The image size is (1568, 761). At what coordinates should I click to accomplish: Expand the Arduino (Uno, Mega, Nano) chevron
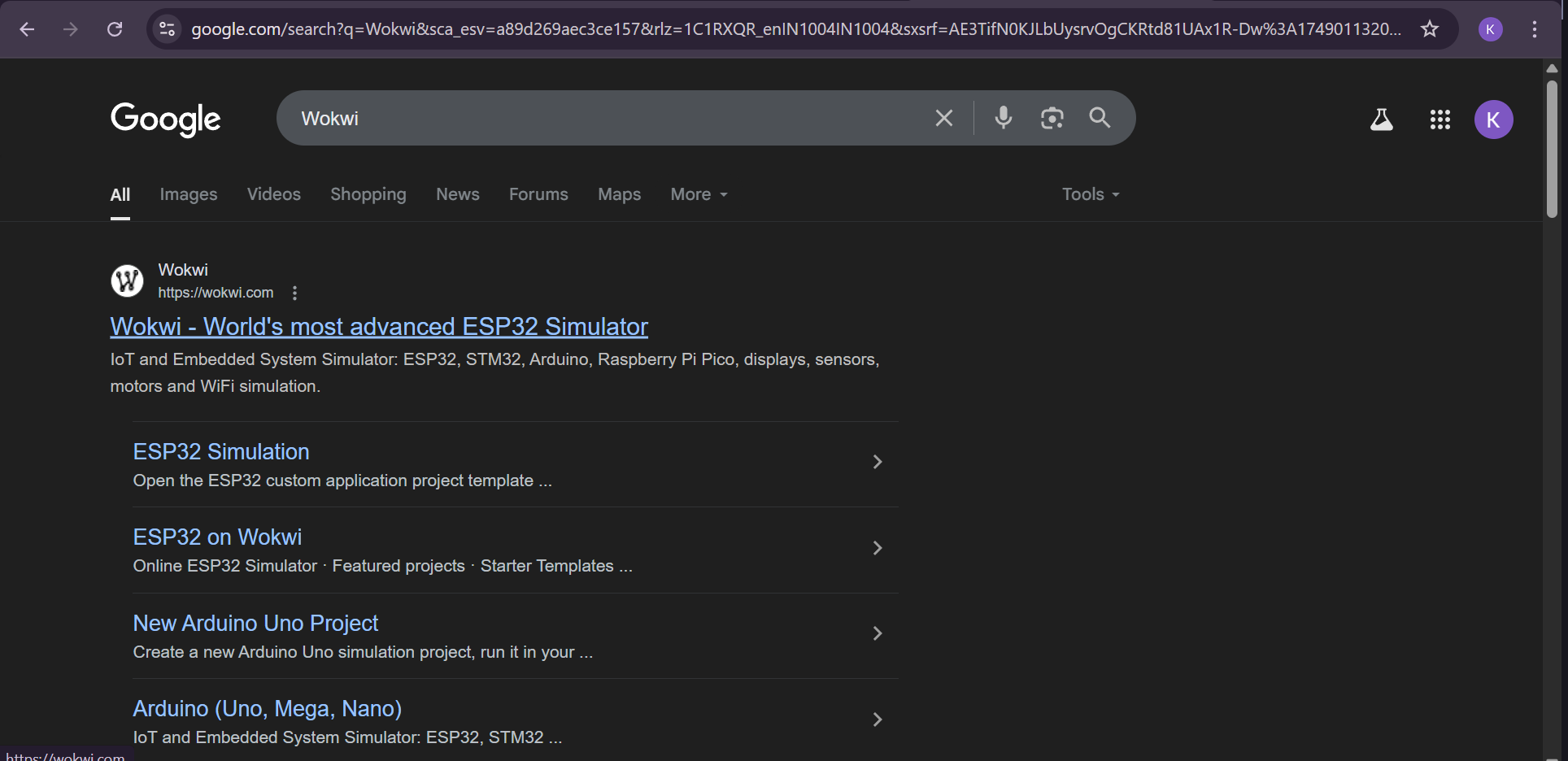878,720
